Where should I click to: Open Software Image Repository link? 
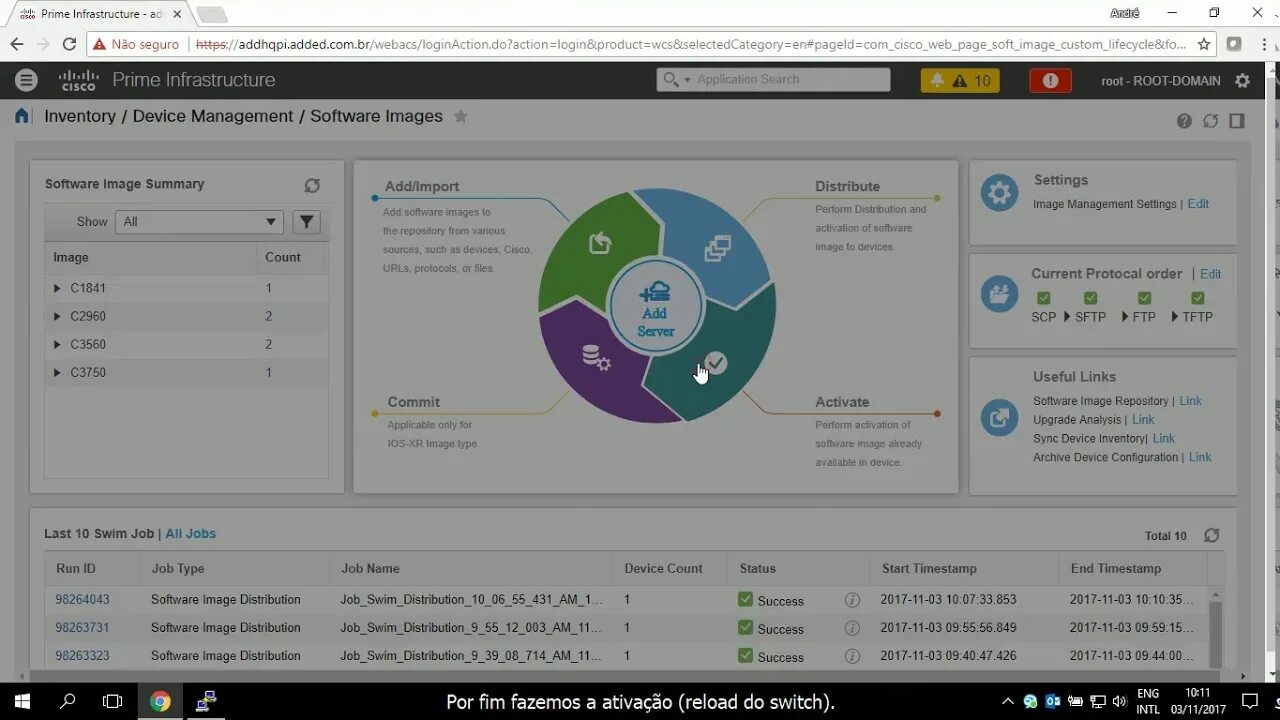tap(1190, 401)
